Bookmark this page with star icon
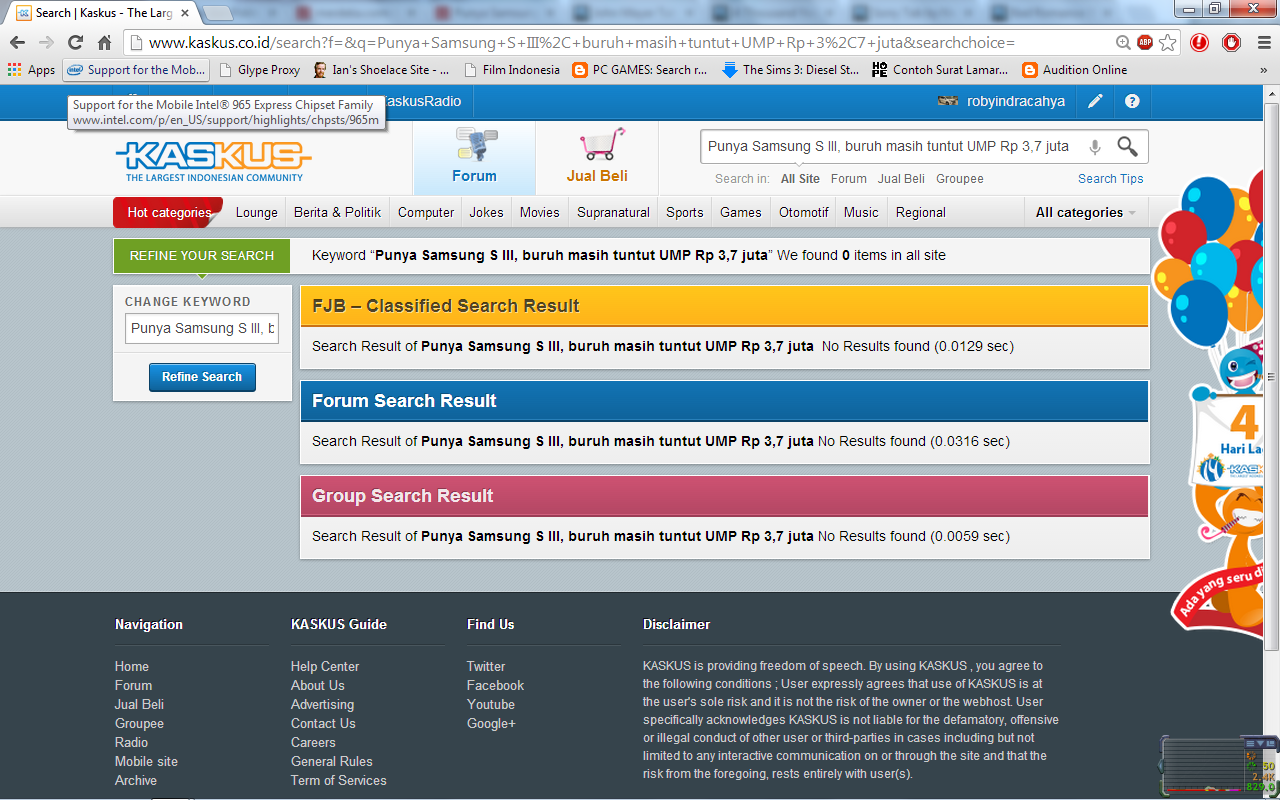The width and height of the screenshot is (1280, 800). [1167, 42]
